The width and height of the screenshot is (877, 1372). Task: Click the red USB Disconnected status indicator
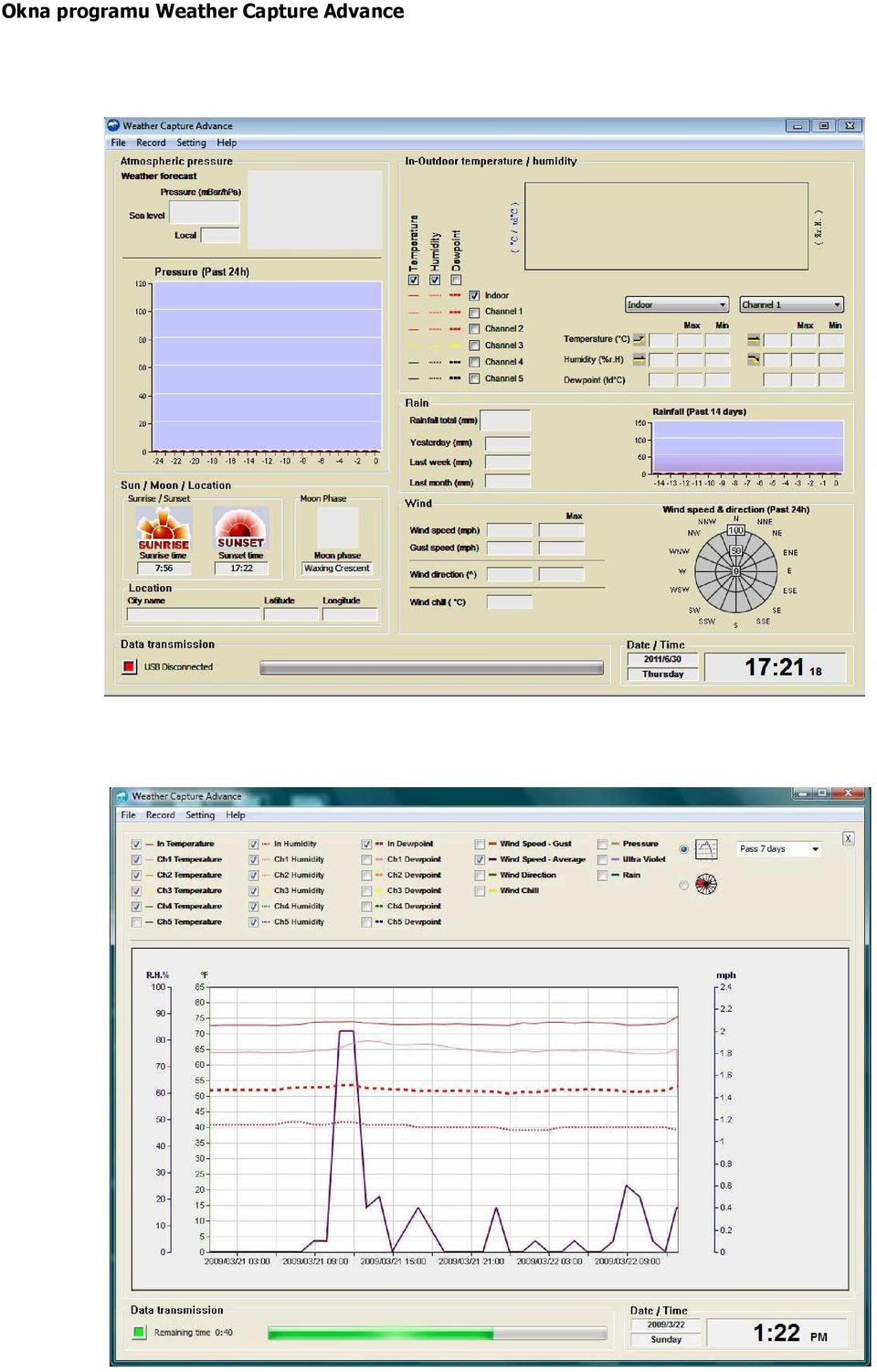click(130, 666)
